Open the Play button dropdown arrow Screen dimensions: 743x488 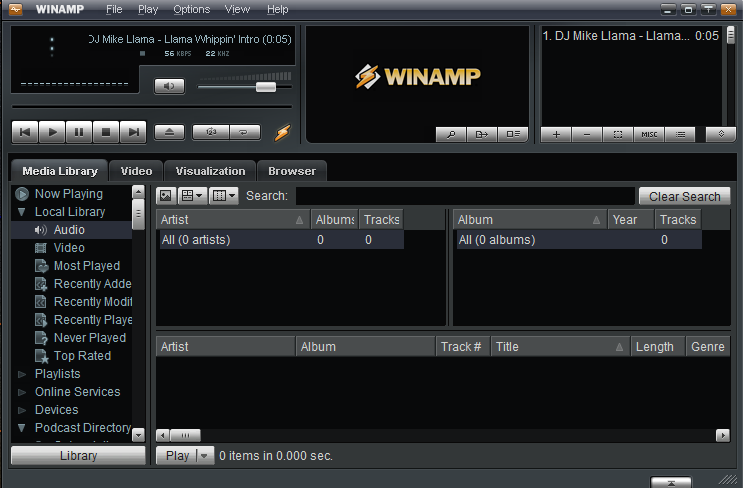pyautogui.click(x=204, y=456)
